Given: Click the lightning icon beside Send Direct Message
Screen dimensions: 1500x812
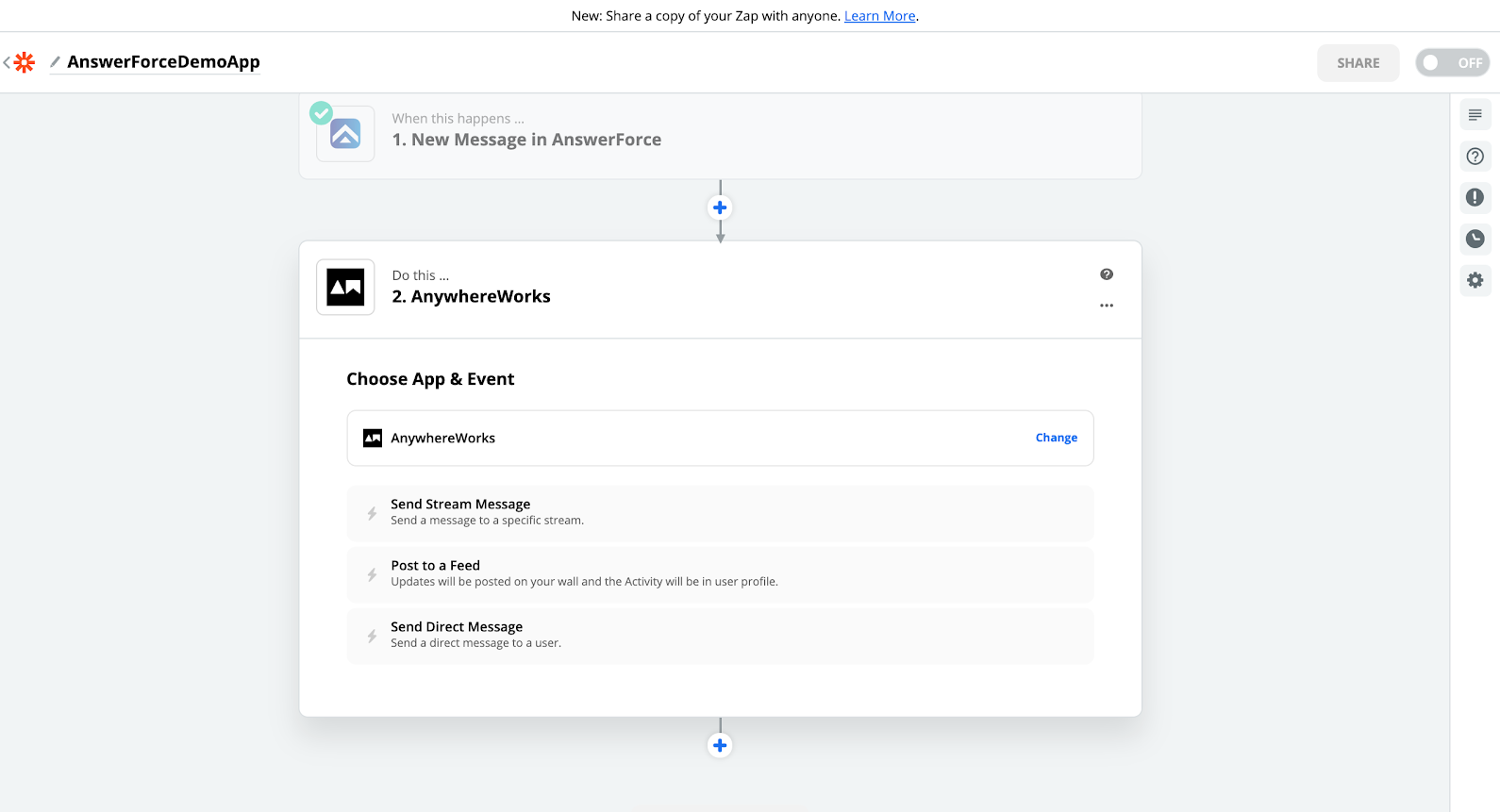Looking at the screenshot, I should (372, 637).
